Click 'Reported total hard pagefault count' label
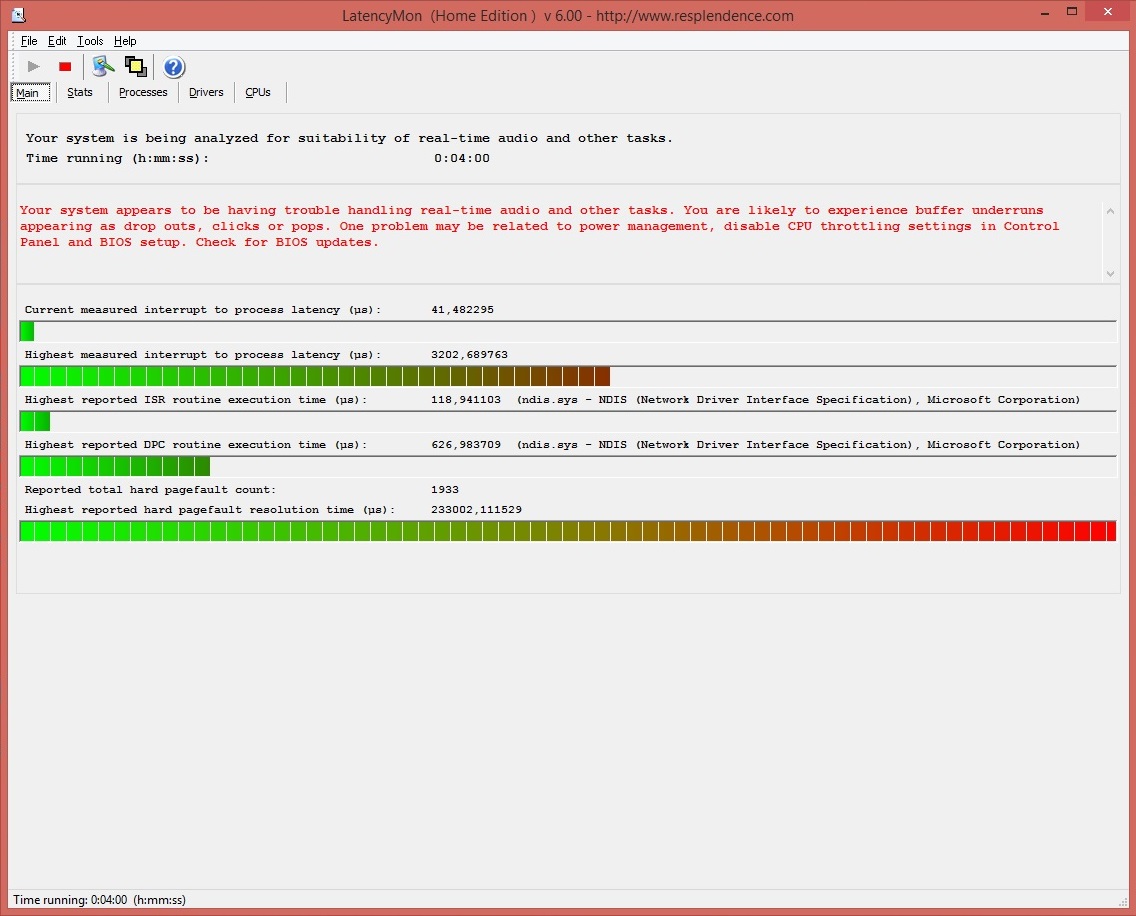The height and width of the screenshot is (916, 1136). click(150, 489)
